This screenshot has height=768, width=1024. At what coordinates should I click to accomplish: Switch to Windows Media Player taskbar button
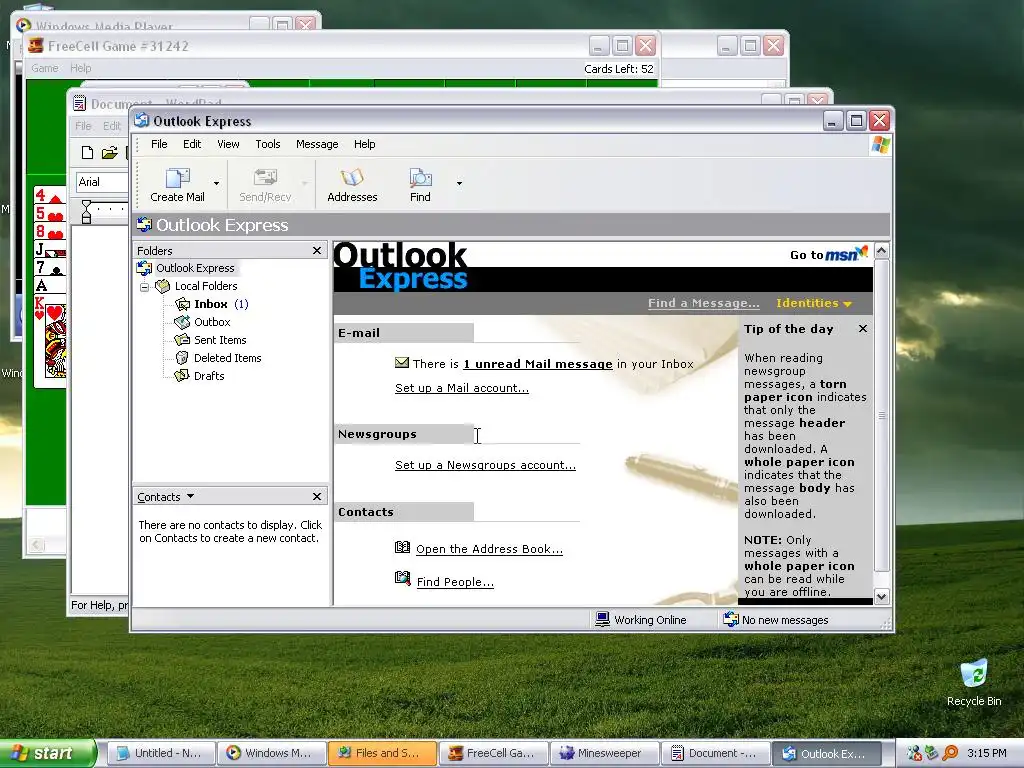point(271,753)
